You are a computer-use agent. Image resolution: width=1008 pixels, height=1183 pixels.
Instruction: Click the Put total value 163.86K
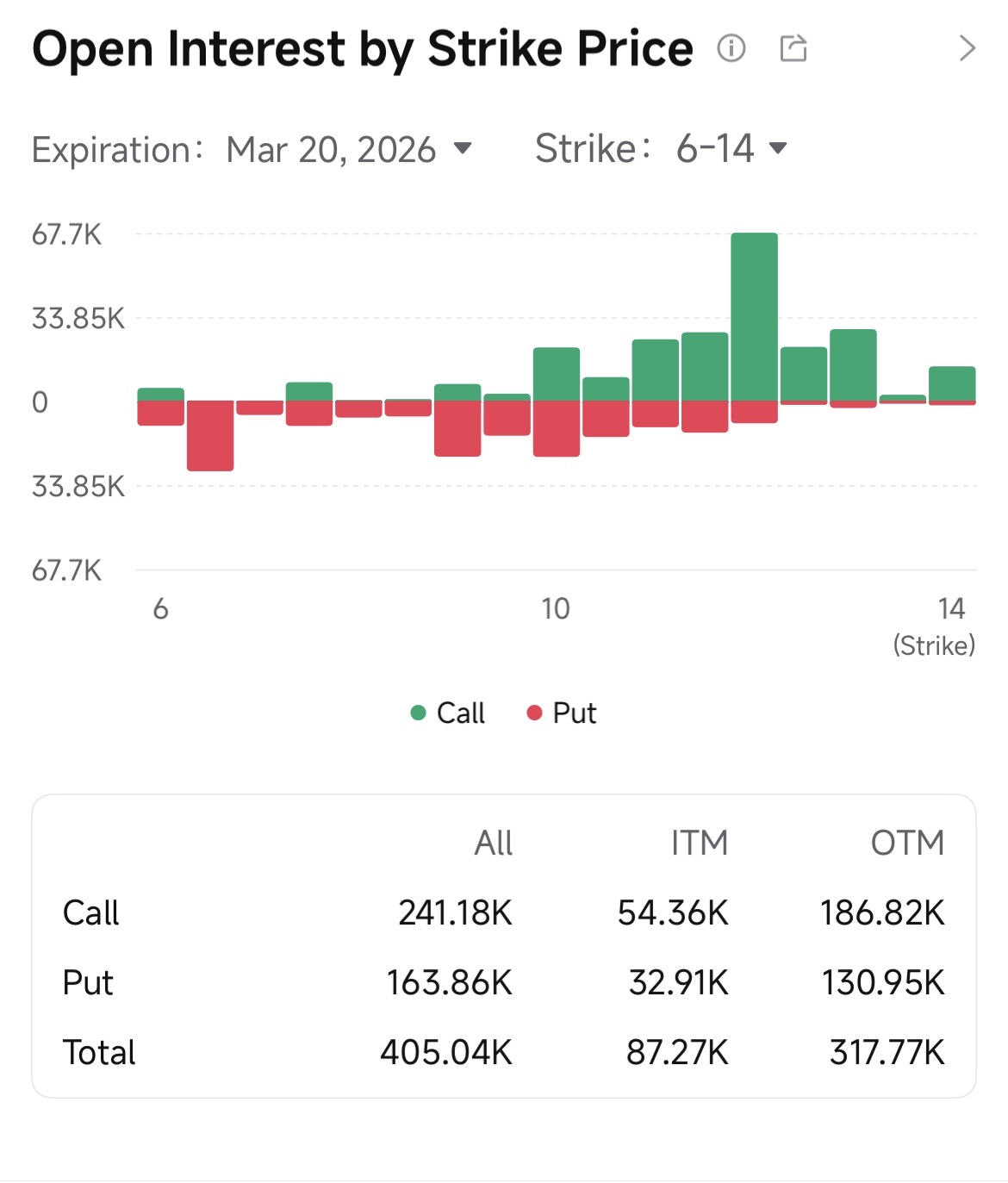click(x=450, y=982)
